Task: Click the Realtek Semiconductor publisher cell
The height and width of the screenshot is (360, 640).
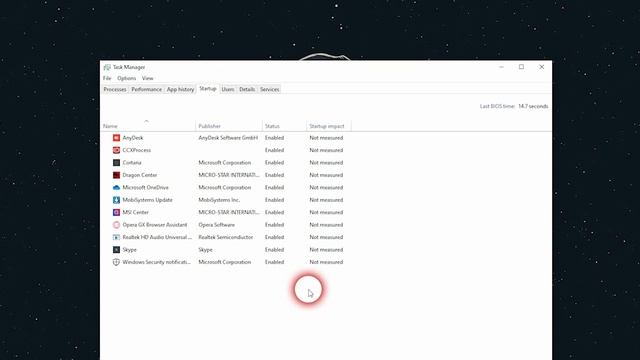Action: pyautogui.click(x=226, y=237)
